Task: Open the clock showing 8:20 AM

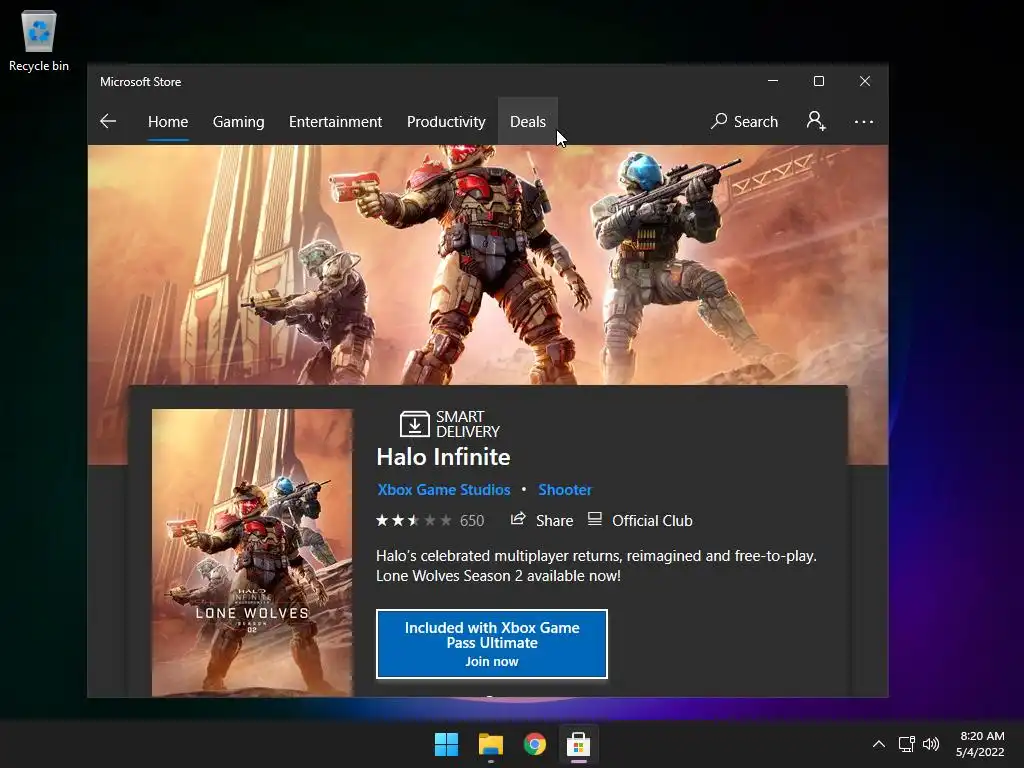Action: 980,744
